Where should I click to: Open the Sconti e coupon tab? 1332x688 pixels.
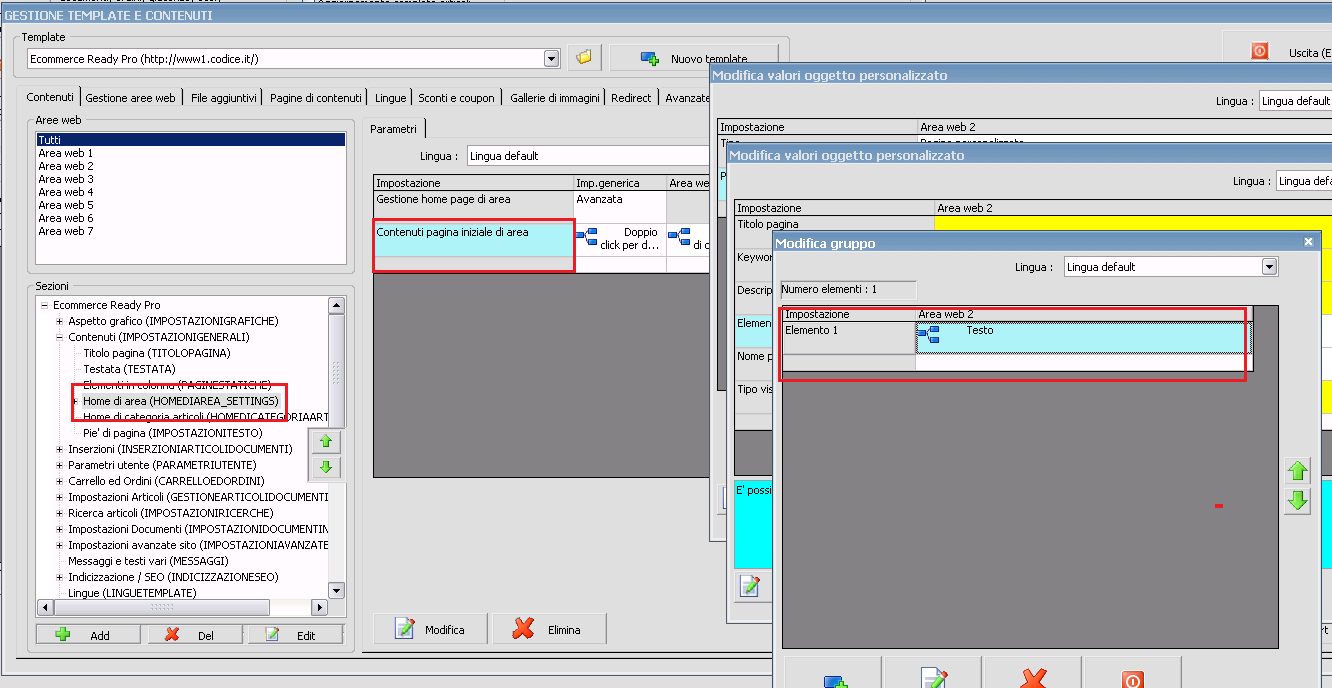click(456, 98)
